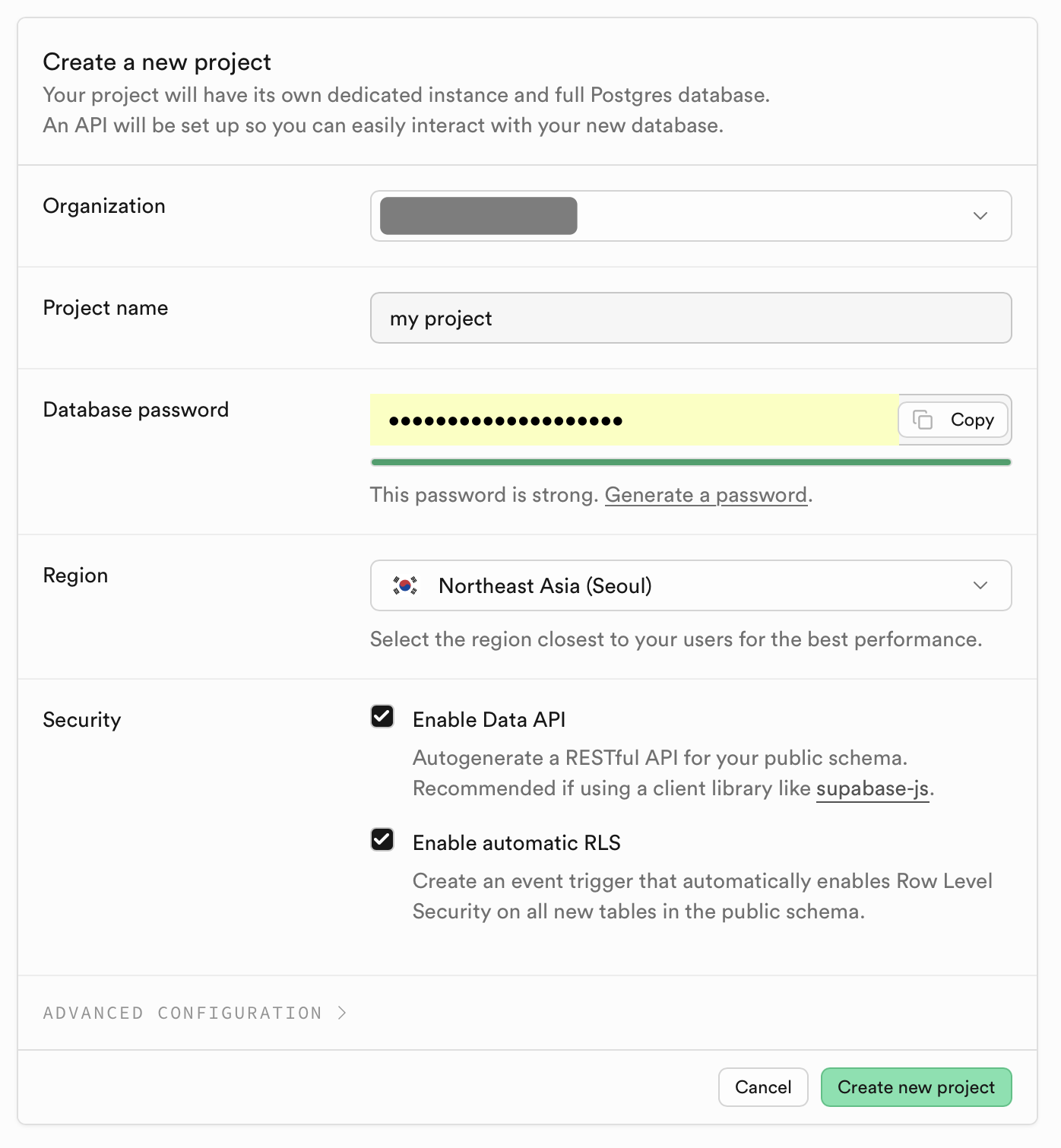Click the green password strength bar

(x=690, y=462)
